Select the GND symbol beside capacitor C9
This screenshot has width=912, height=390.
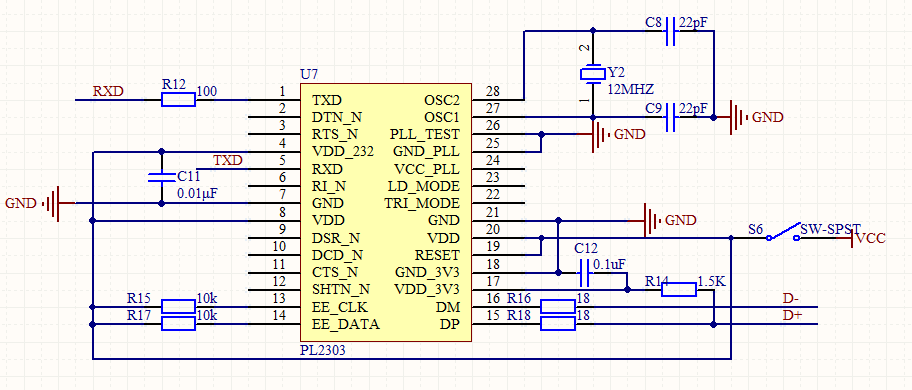click(739, 117)
